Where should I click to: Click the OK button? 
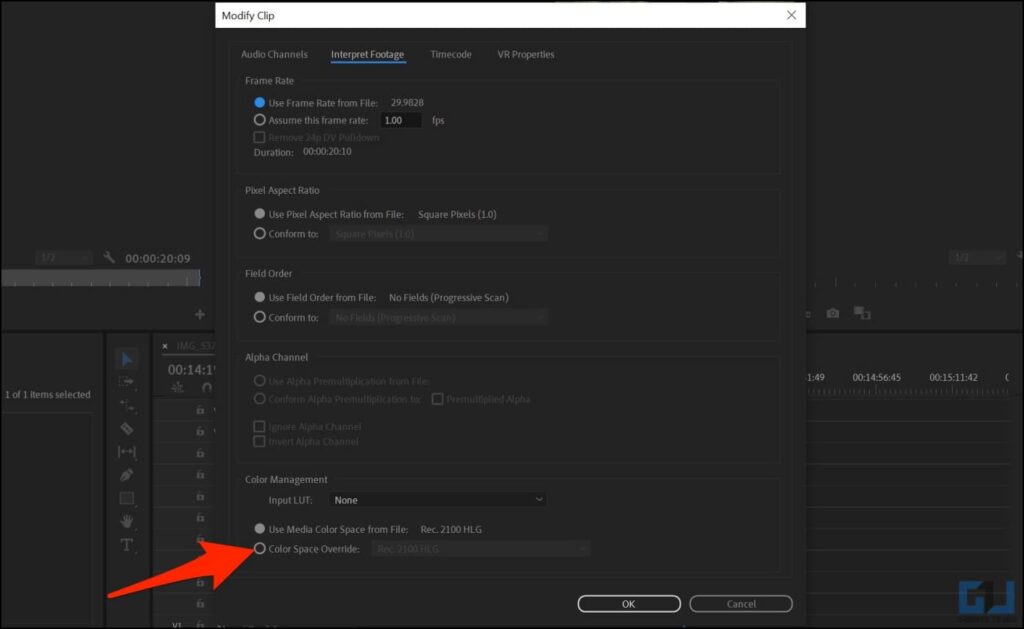click(x=628, y=603)
